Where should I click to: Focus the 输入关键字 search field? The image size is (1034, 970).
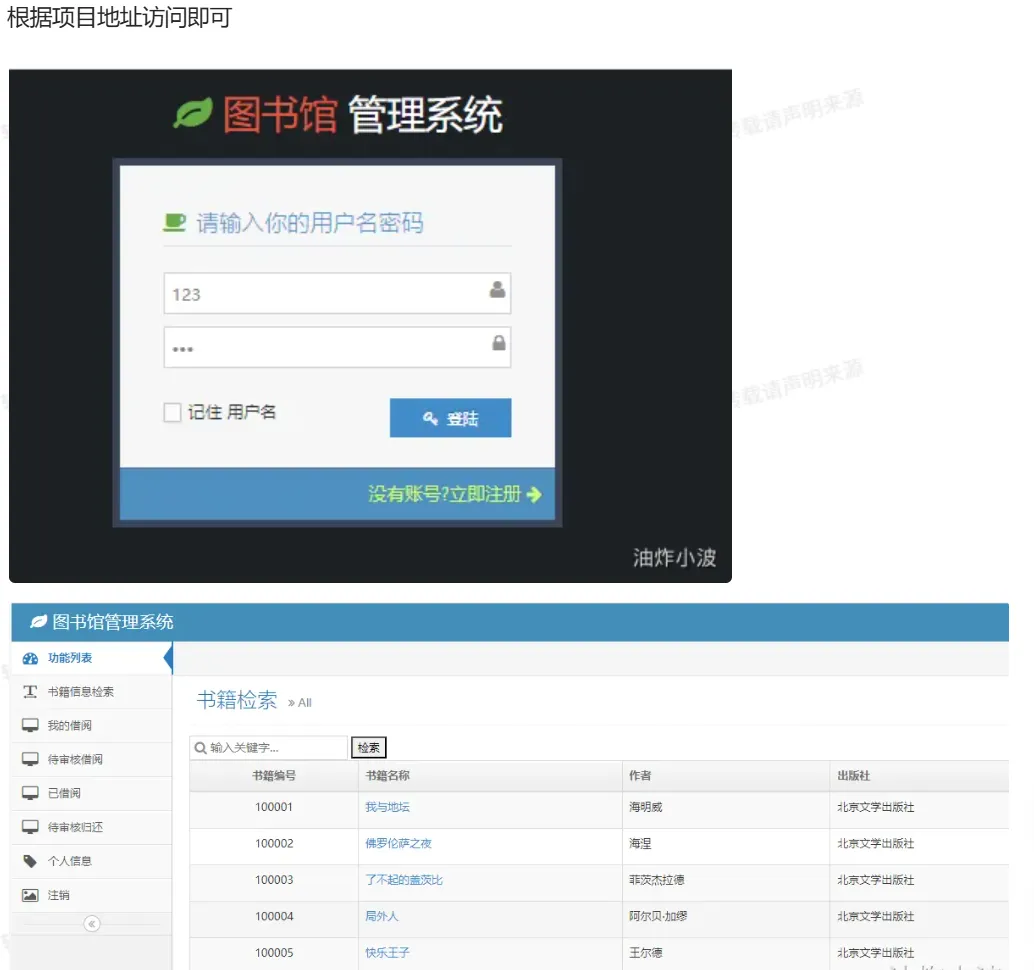coord(268,748)
